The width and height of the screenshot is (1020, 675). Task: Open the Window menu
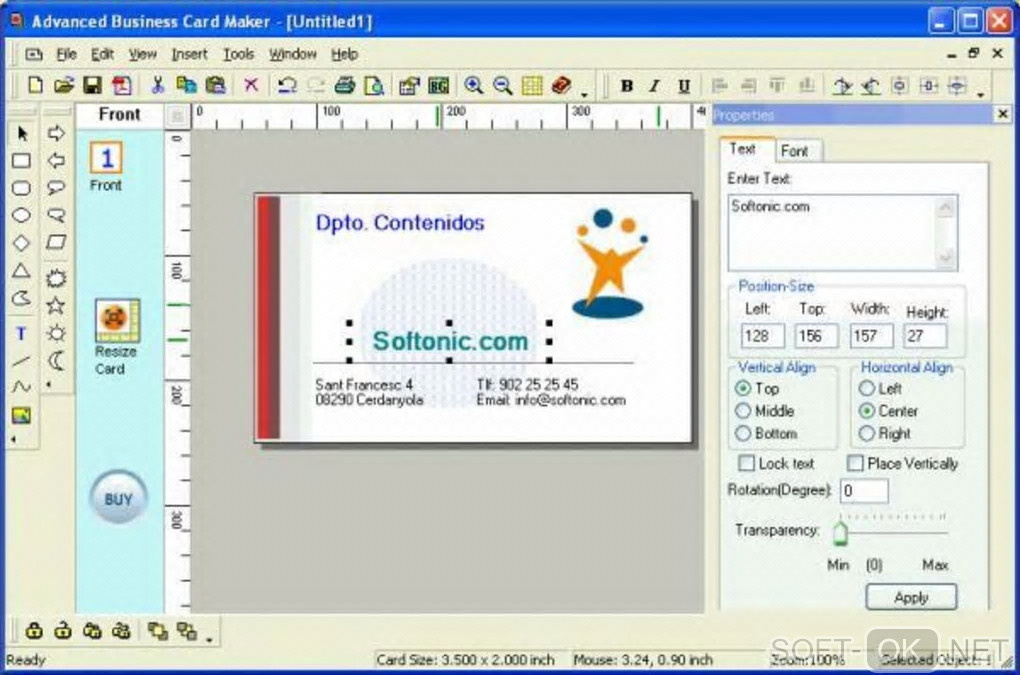click(293, 55)
